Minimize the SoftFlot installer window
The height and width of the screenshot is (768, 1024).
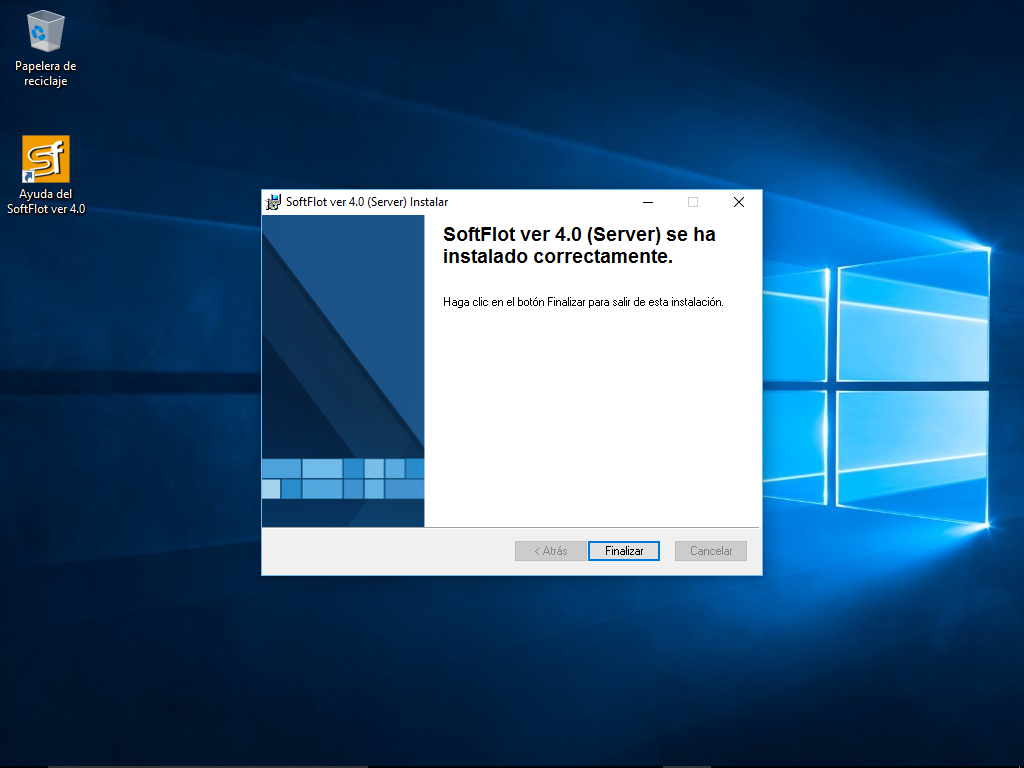coord(648,202)
